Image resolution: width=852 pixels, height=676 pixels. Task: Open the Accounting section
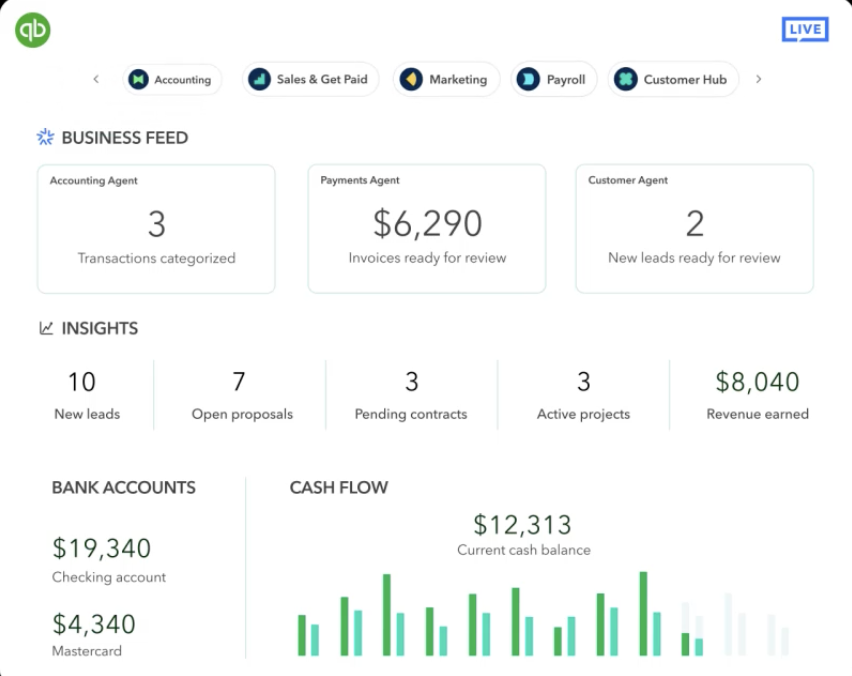click(x=172, y=79)
